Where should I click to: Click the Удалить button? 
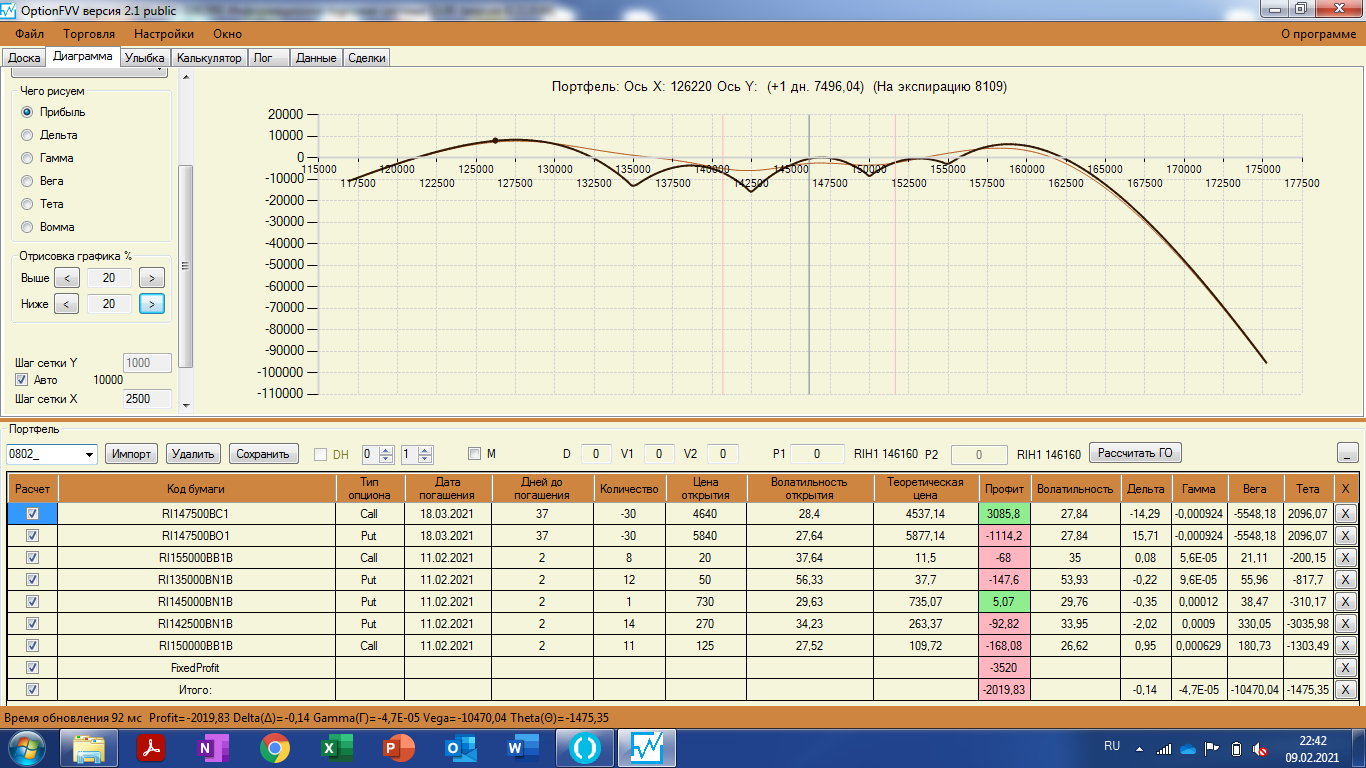pos(193,454)
